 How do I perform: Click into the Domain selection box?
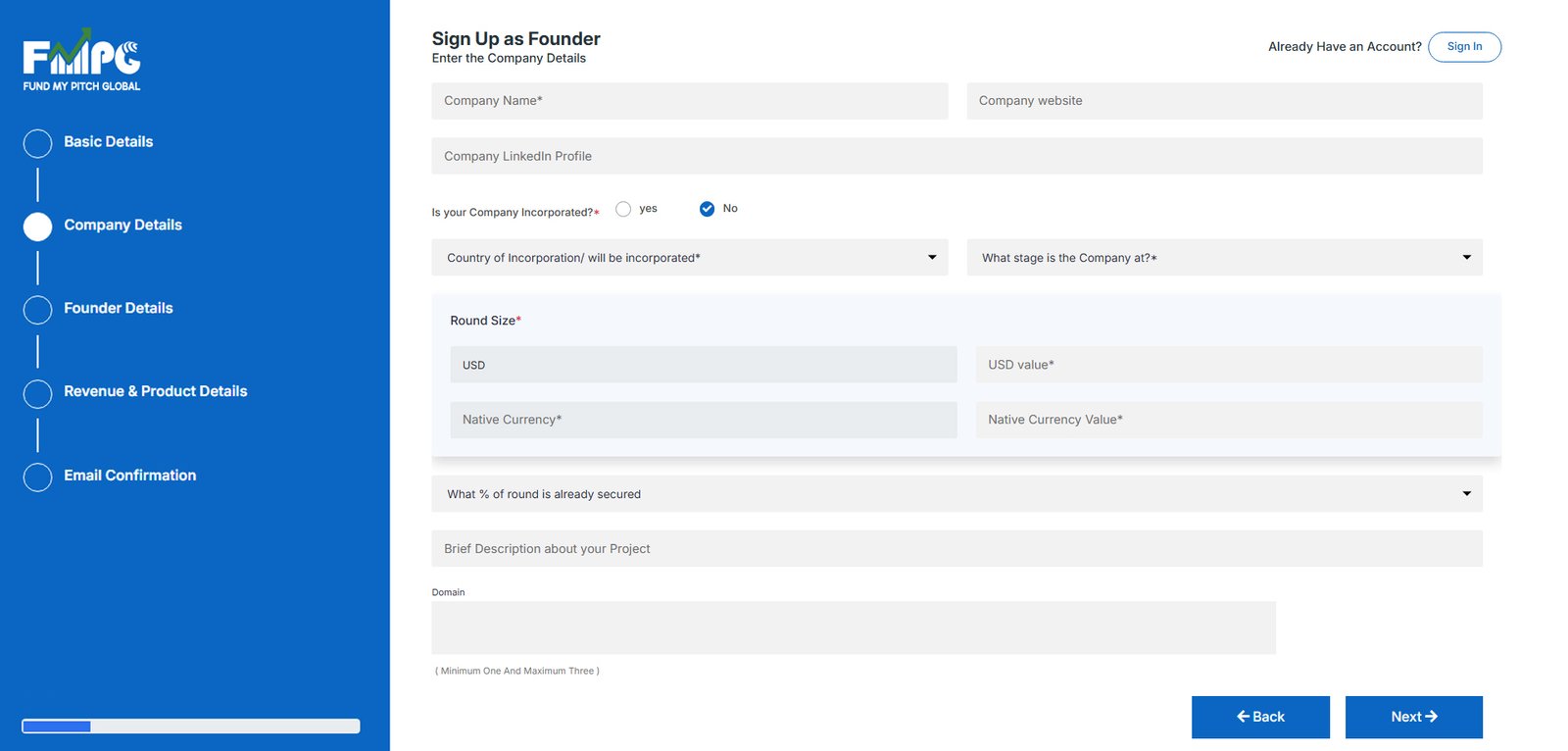pos(853,627)
